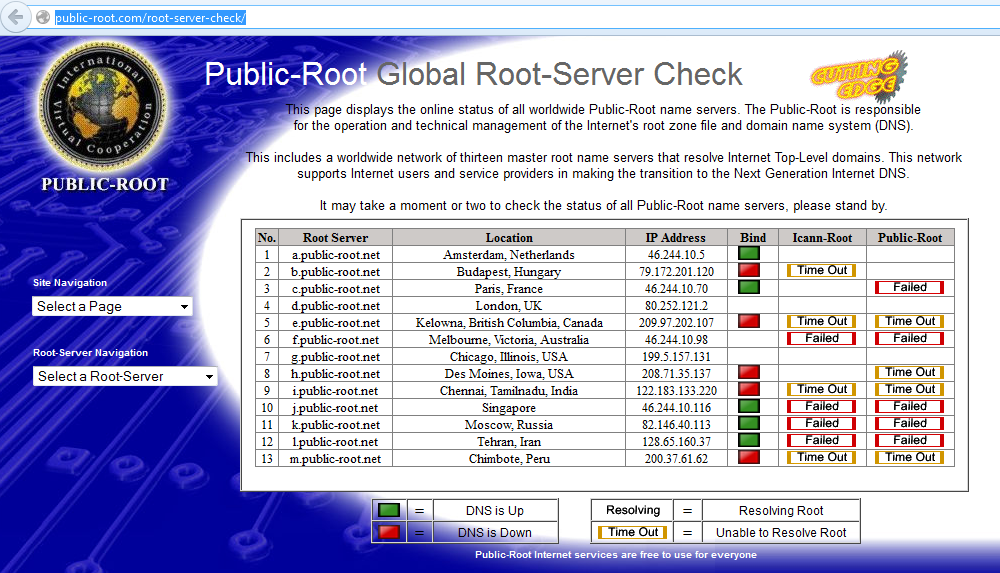This screenshot has height=573, width=1000.
Task: Open the Select a Root-Server dropdown
Action: pos(125,376)
